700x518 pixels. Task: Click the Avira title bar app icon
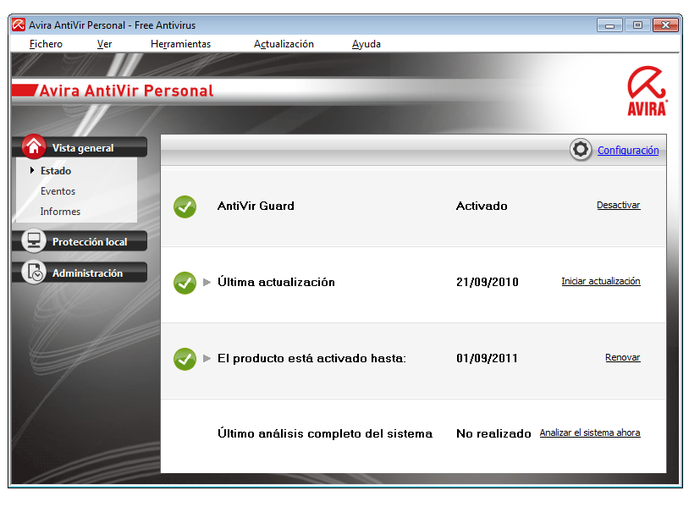point(18,25)
